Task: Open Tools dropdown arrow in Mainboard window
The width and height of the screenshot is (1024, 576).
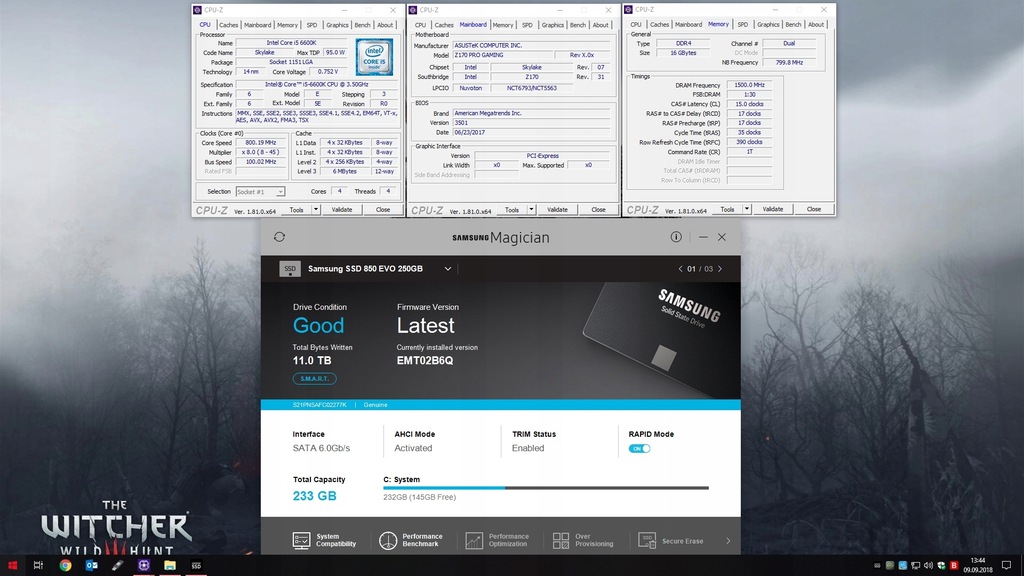Action: (532, 210)
